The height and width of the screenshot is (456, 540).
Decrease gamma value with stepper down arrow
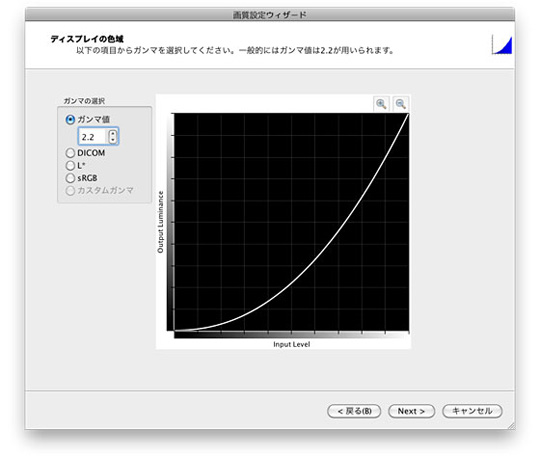click(x=113, y=140)
